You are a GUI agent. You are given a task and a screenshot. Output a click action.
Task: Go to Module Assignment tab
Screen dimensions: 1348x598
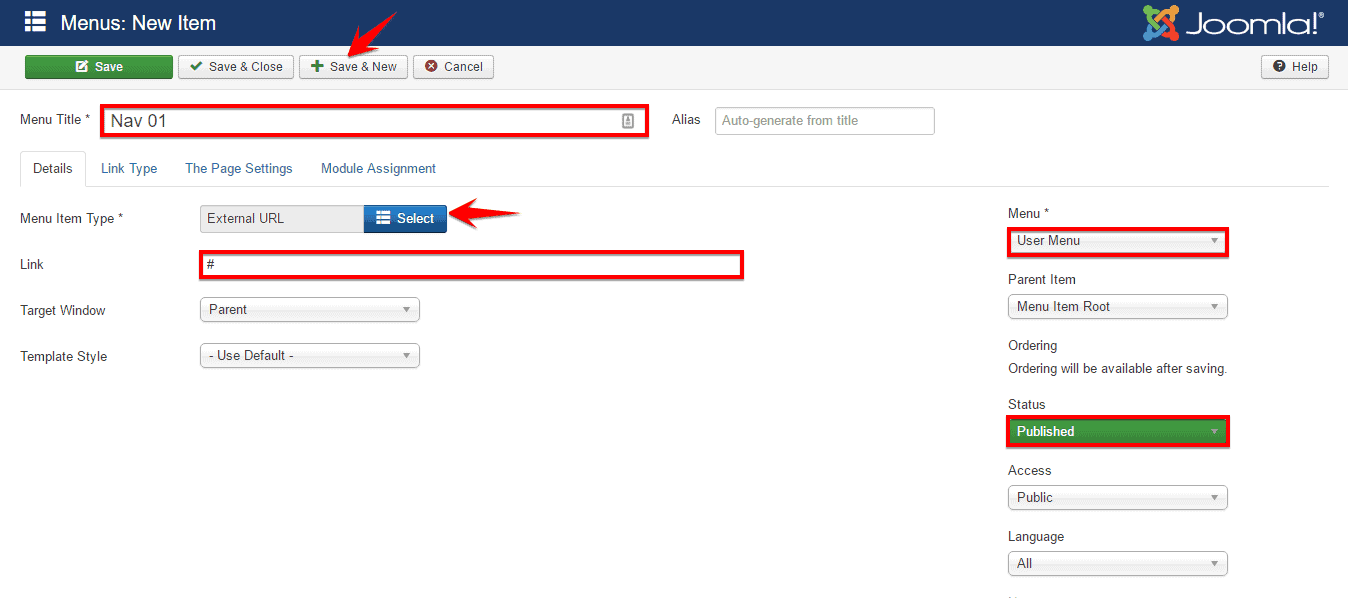tap(378, 168)
